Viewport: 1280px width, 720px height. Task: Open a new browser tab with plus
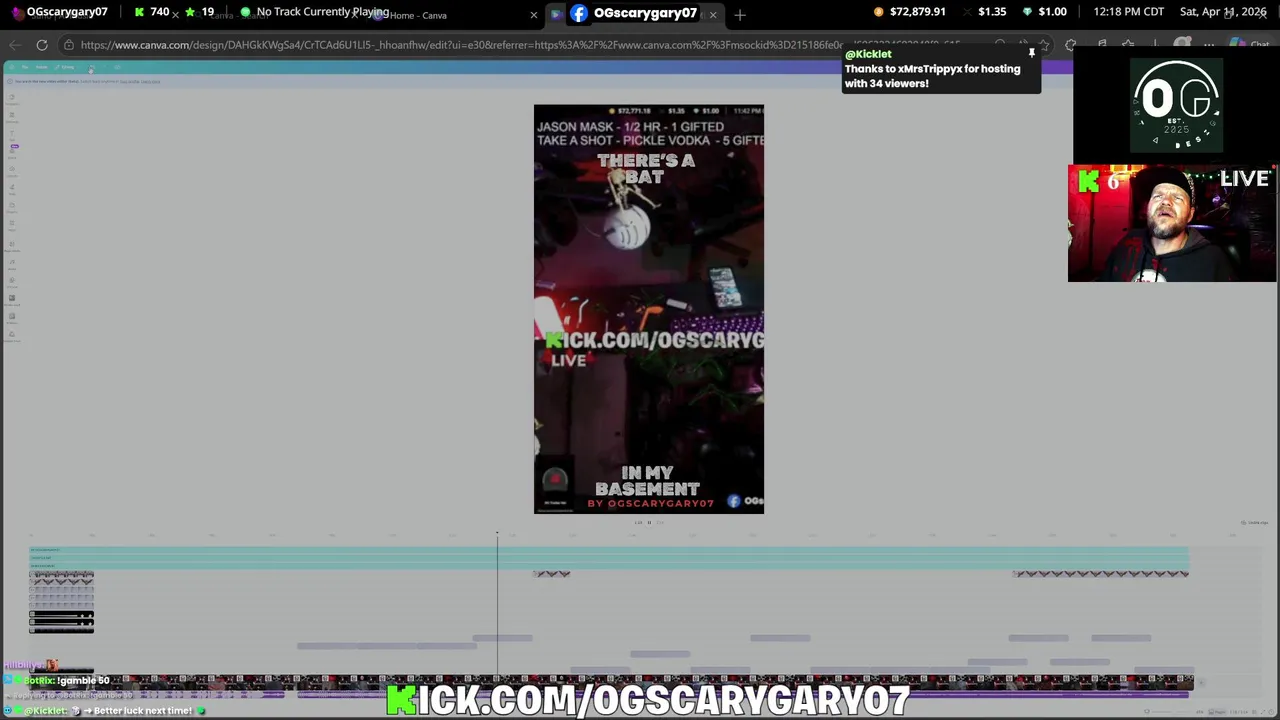740,15
